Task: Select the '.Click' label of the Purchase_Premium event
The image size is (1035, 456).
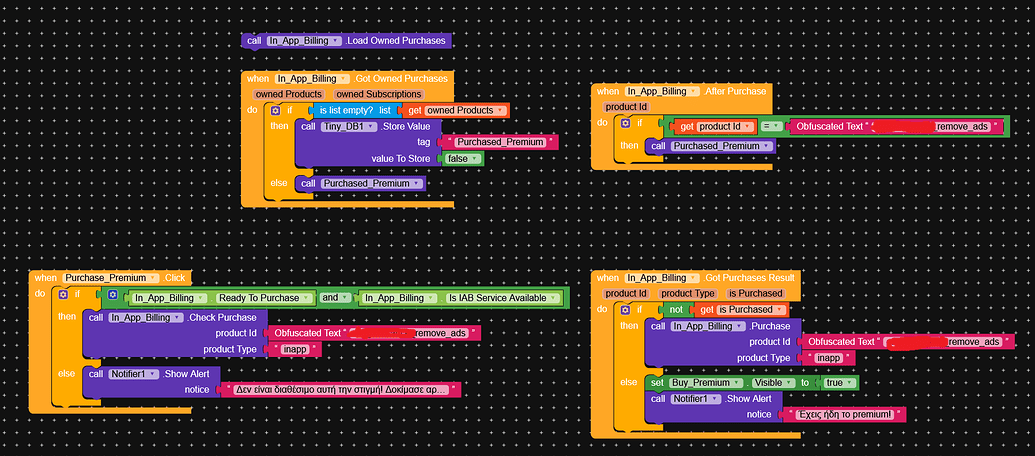Action: point(174,278)
